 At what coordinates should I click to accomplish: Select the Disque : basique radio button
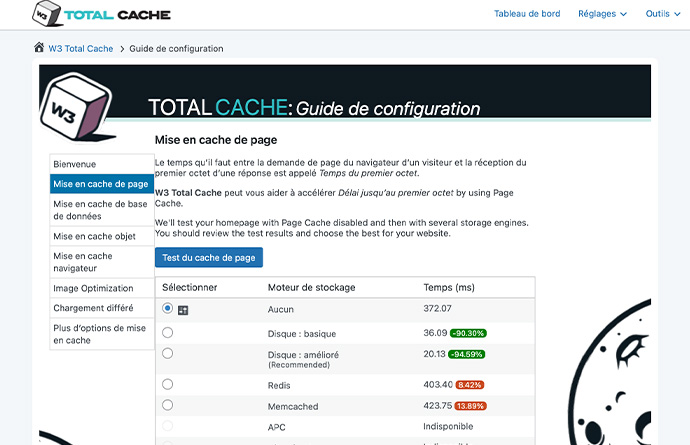point(167,332)
